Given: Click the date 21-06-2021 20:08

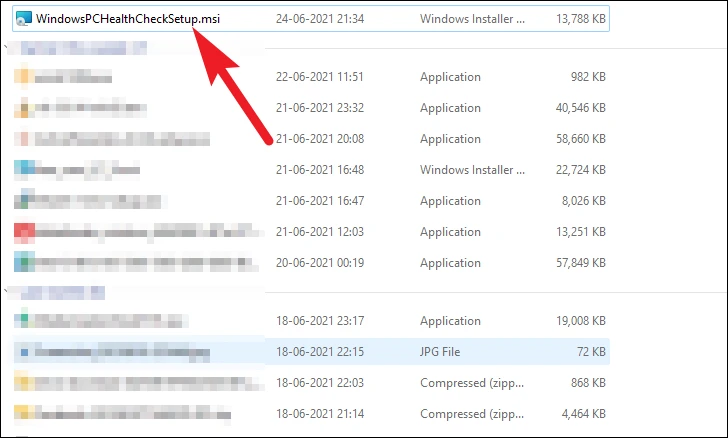Looking at the screenshot, I should (320, 139).
